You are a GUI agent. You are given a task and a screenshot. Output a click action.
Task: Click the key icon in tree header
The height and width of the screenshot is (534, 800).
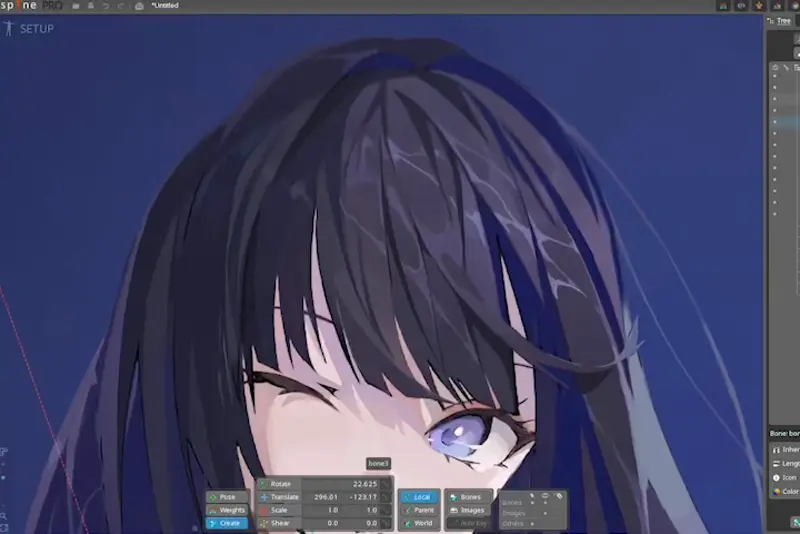click(x=786, y=67)
